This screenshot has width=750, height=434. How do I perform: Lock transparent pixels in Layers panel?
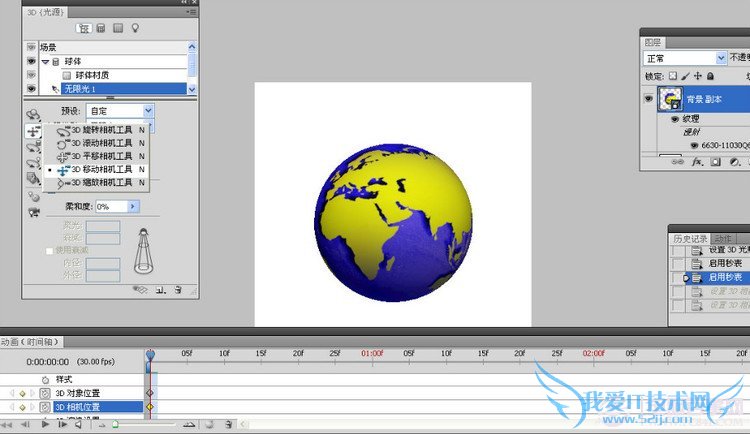[673, 76]
